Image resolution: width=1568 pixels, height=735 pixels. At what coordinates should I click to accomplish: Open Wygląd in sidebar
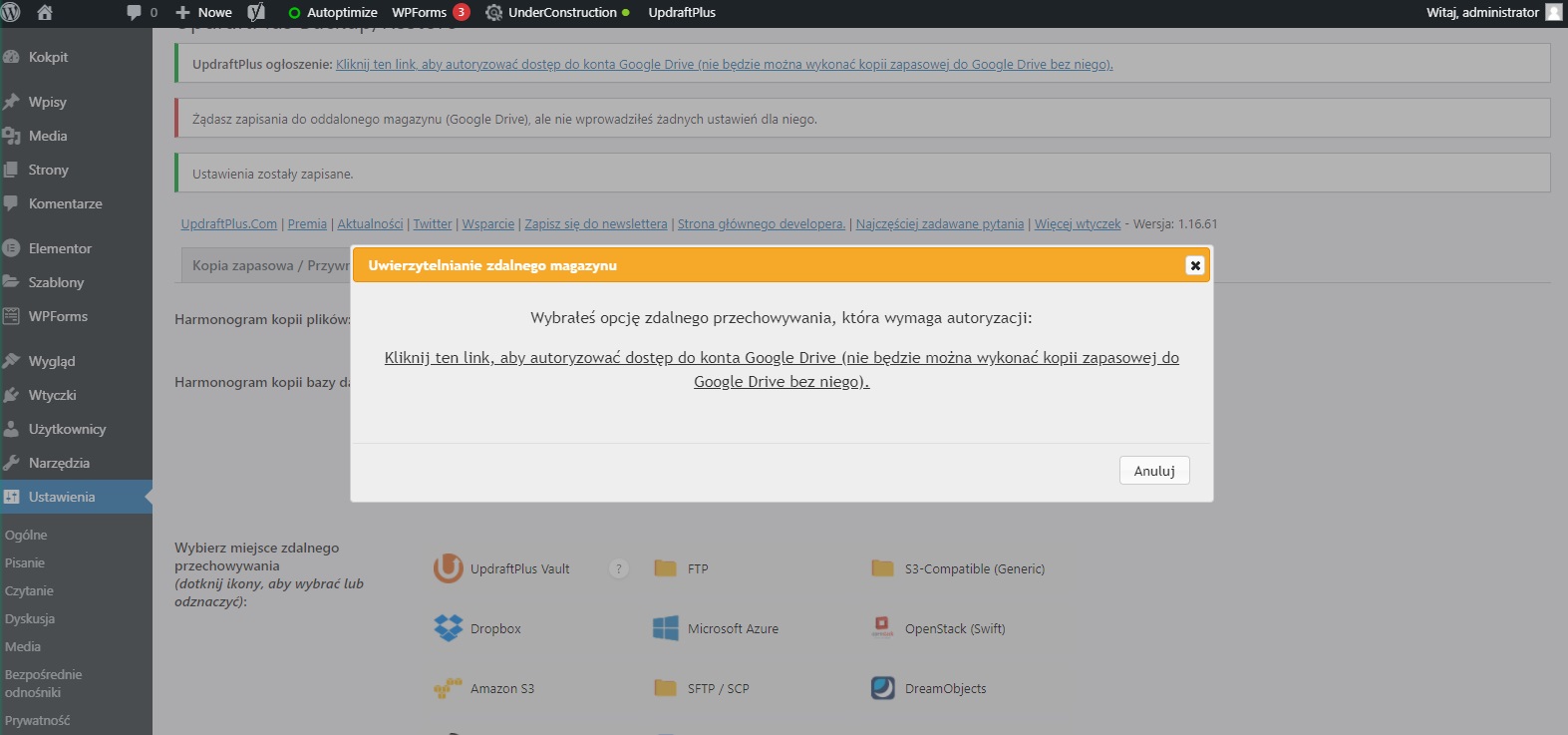pos(76,361)
